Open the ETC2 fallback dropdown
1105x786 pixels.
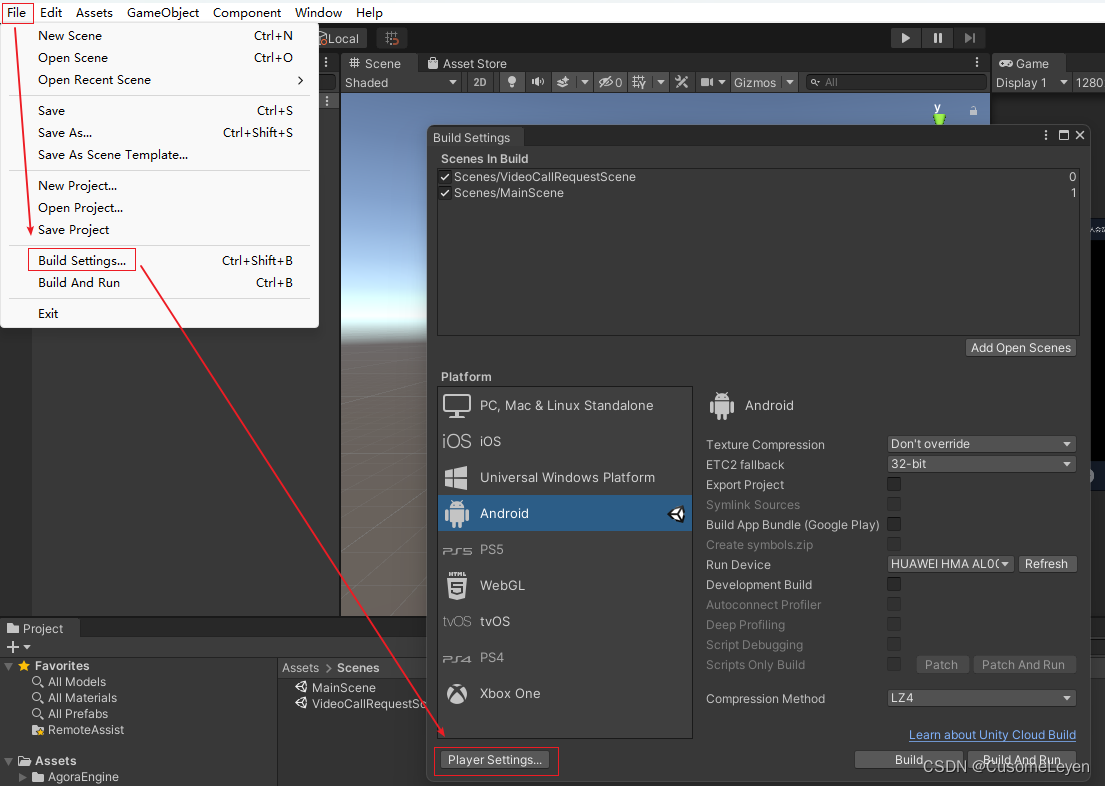[x=981, y=464]
